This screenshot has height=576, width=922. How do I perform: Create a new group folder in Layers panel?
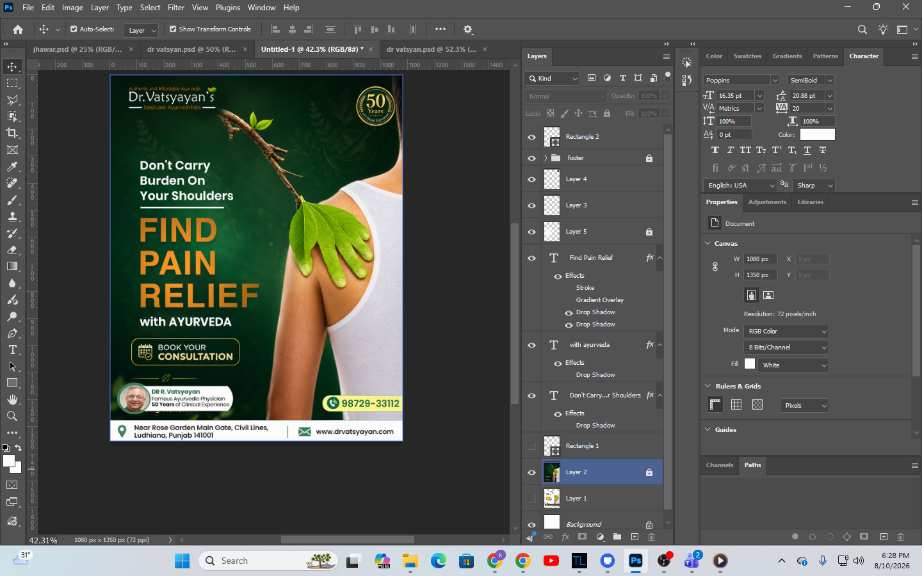[617, 537]
